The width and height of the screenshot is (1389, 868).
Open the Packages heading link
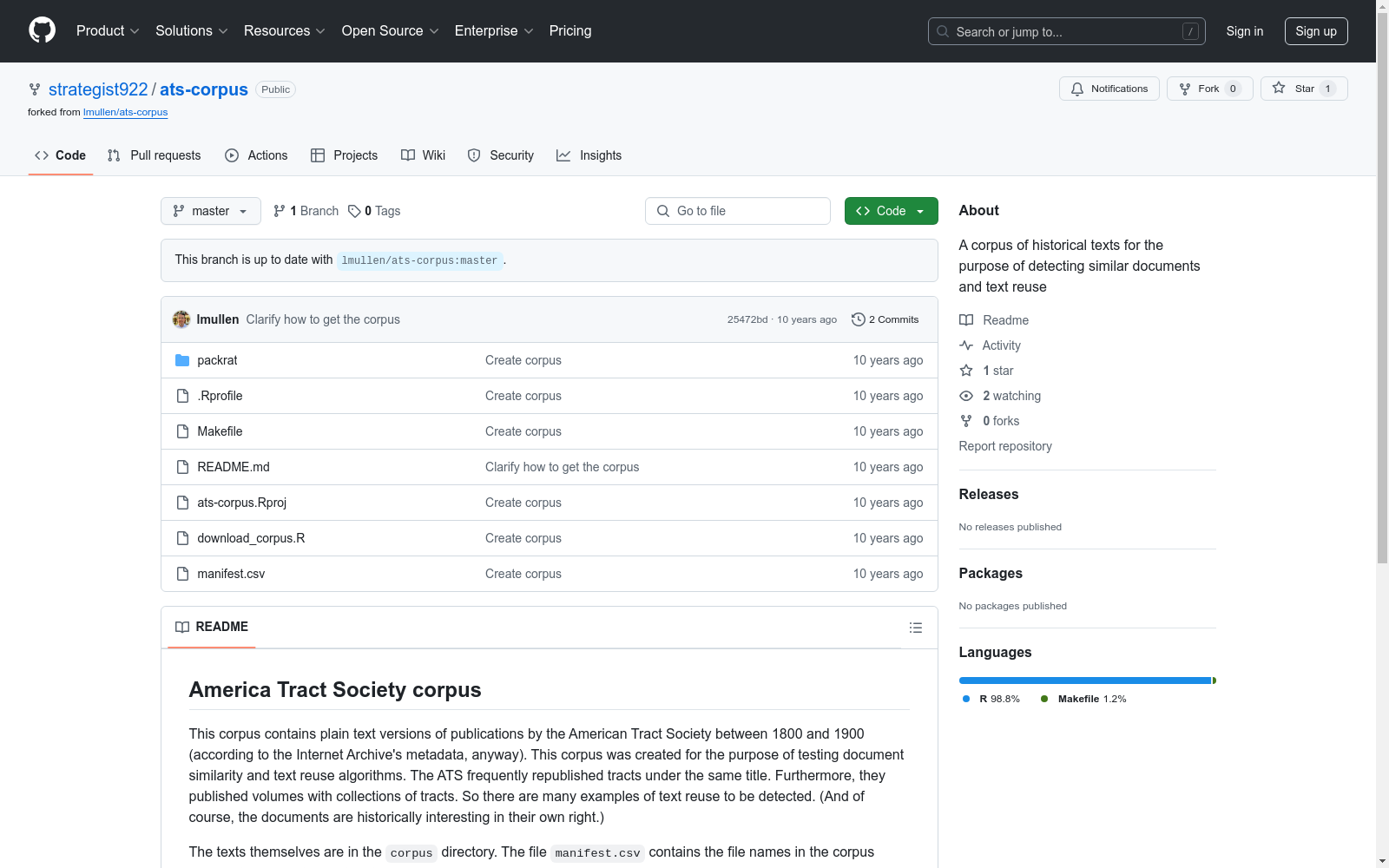click(x=991, y=573)
